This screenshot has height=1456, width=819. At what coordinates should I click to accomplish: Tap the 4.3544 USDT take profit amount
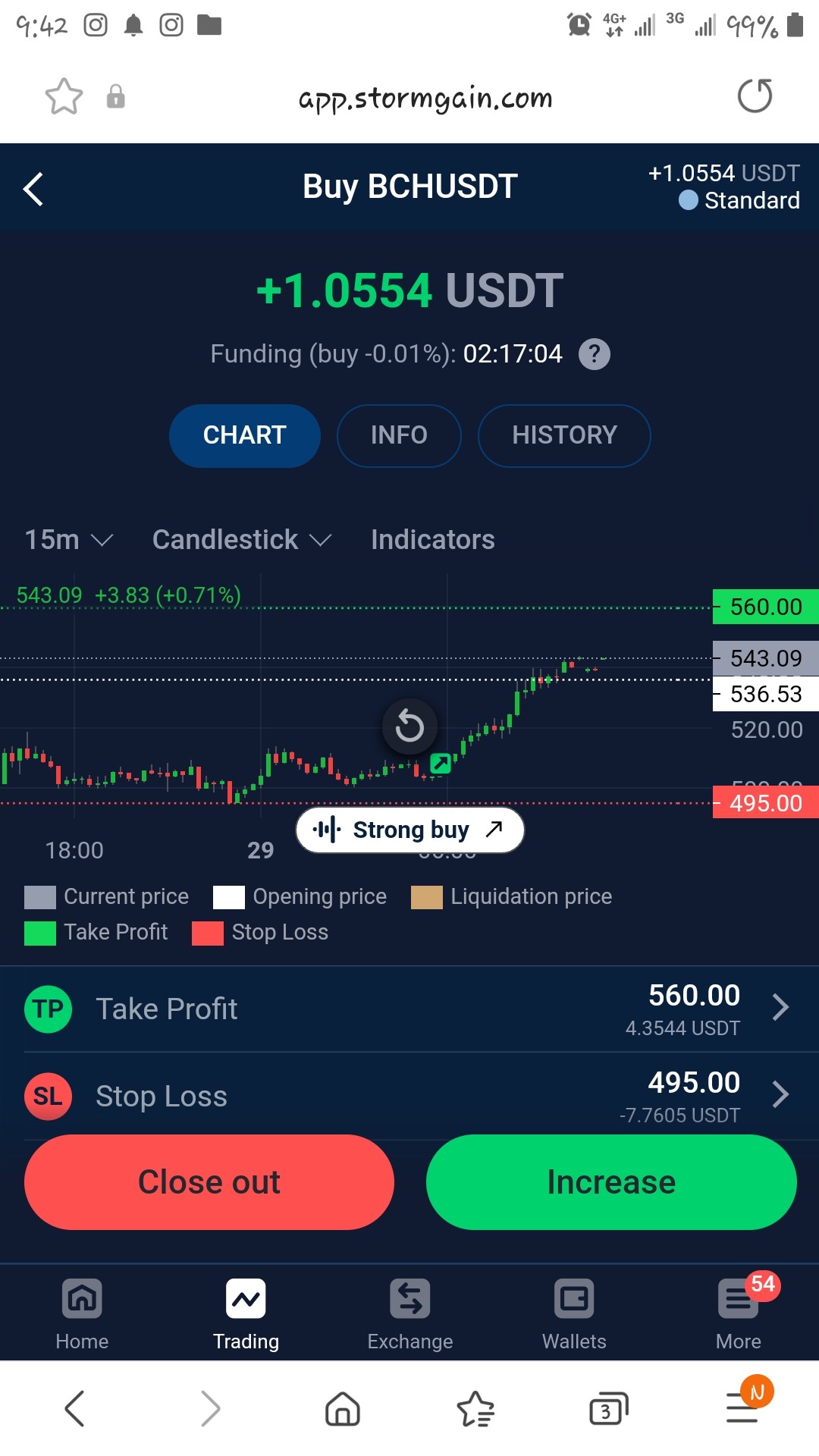682,1028
